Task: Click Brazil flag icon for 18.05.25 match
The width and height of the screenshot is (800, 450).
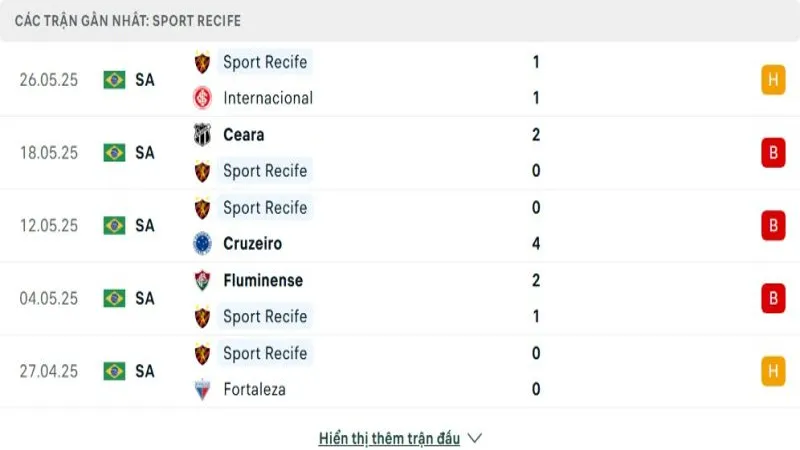Action: pos(114,152)
